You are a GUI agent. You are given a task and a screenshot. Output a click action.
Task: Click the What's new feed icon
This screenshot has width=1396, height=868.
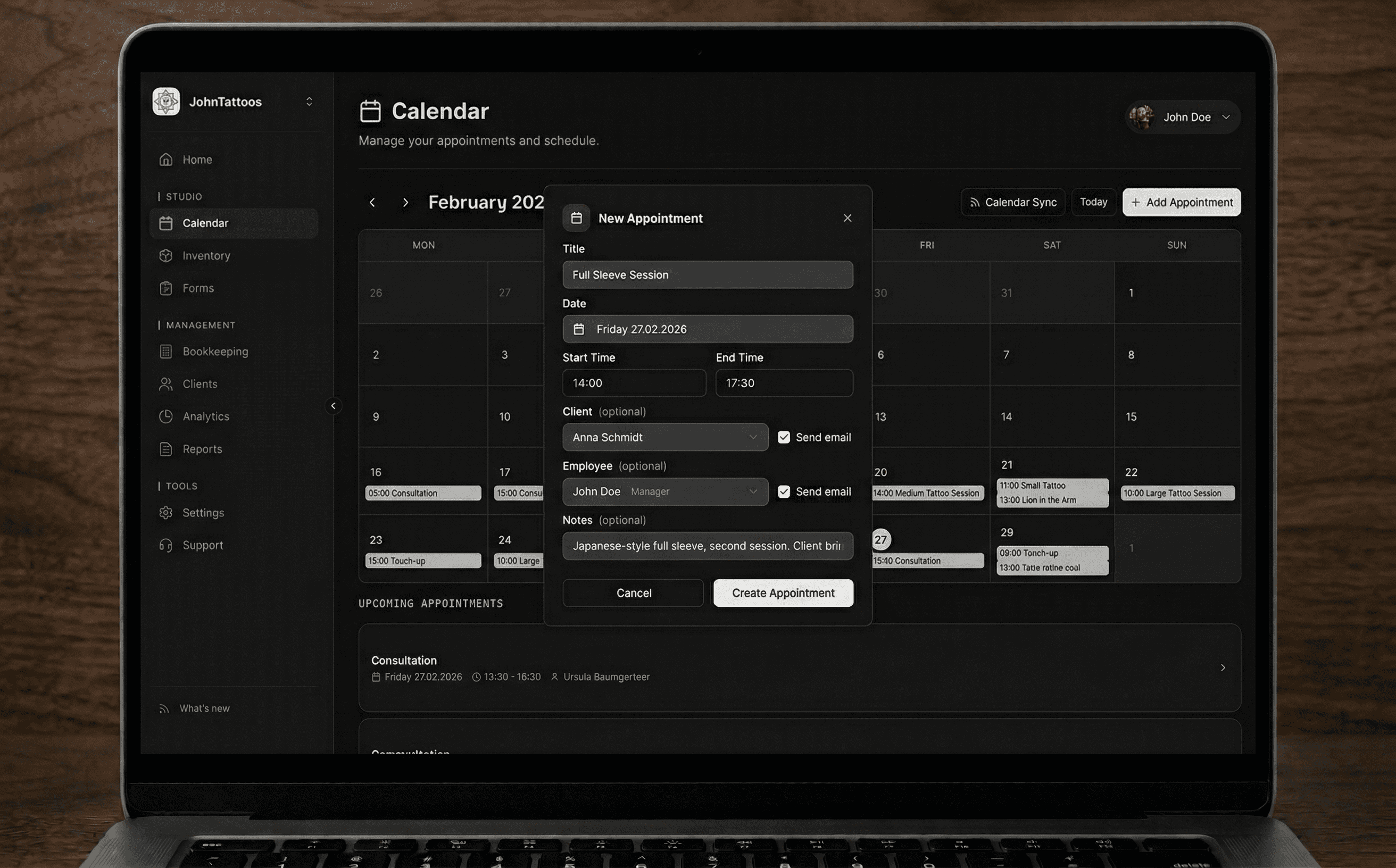(164, 708)
